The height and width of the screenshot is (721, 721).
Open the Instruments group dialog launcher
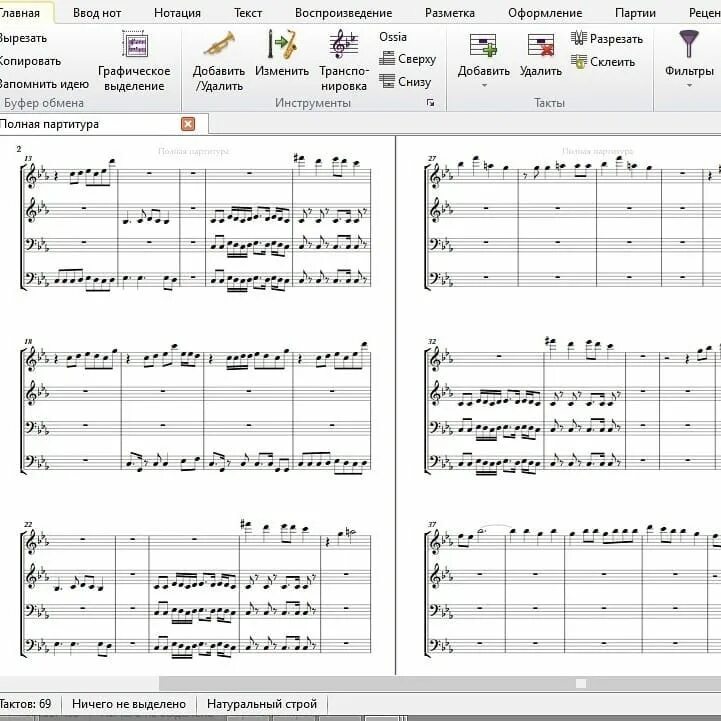(x=431, y=103)
